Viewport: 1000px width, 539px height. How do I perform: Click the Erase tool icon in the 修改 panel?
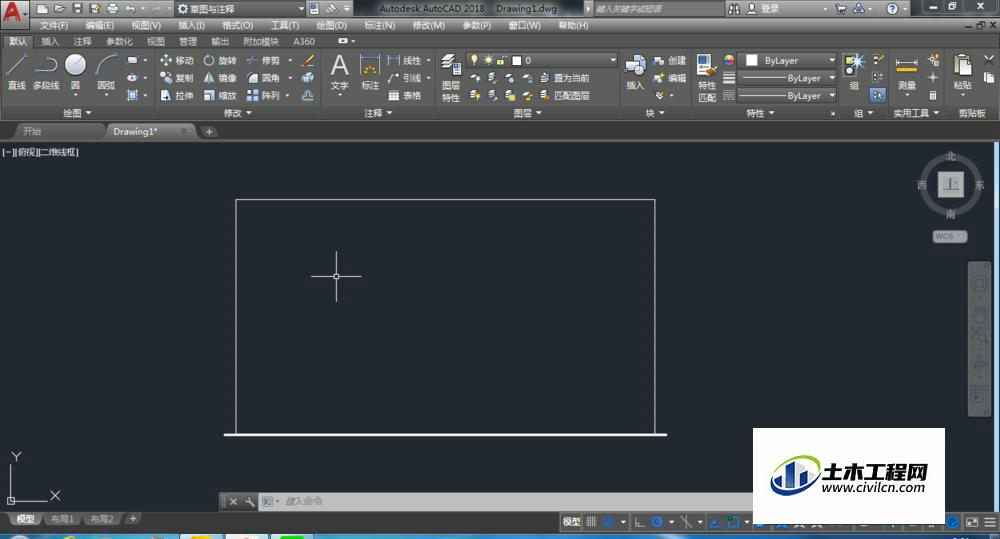308,60
